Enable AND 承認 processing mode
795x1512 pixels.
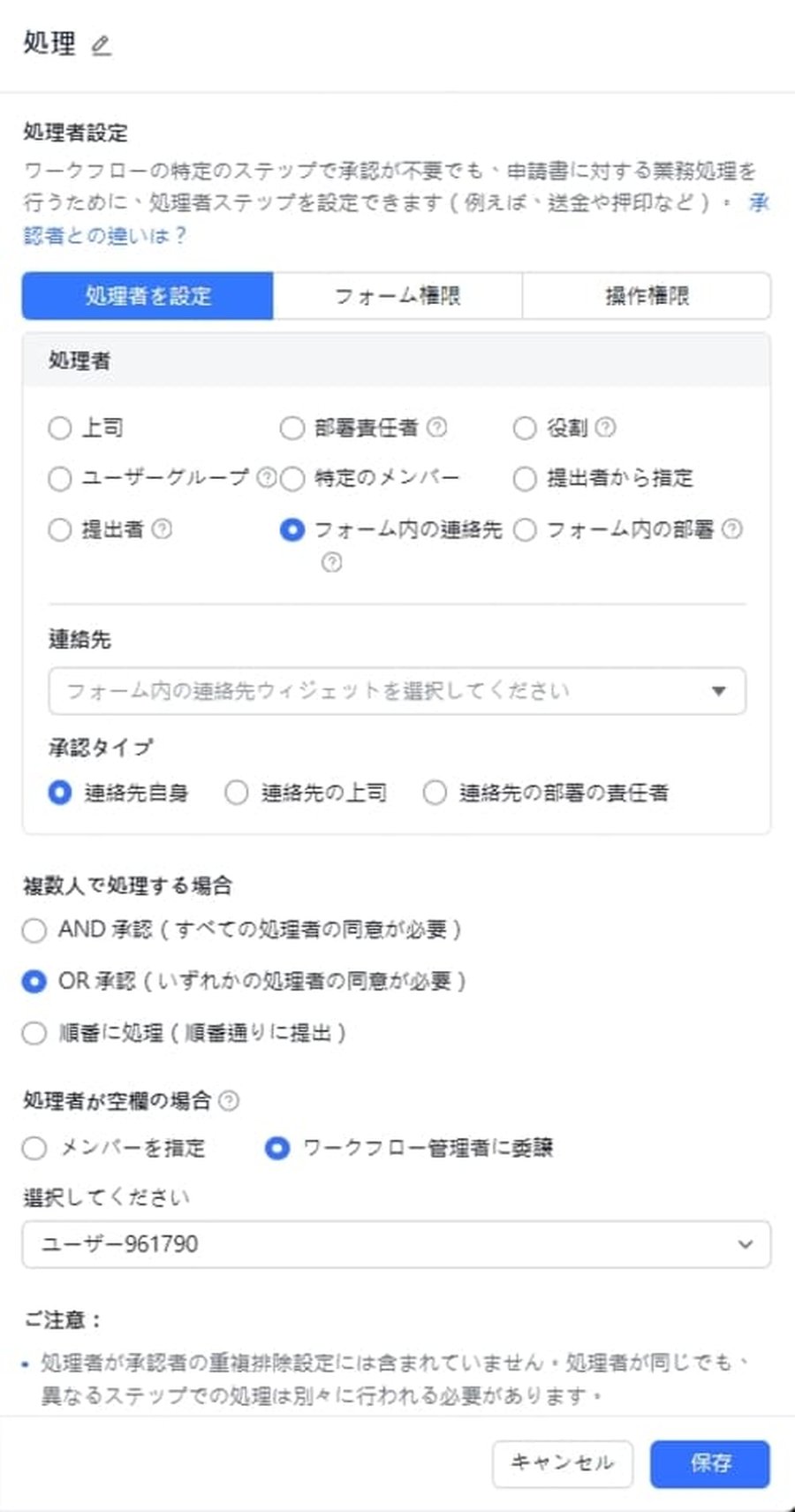click(34, 930)
